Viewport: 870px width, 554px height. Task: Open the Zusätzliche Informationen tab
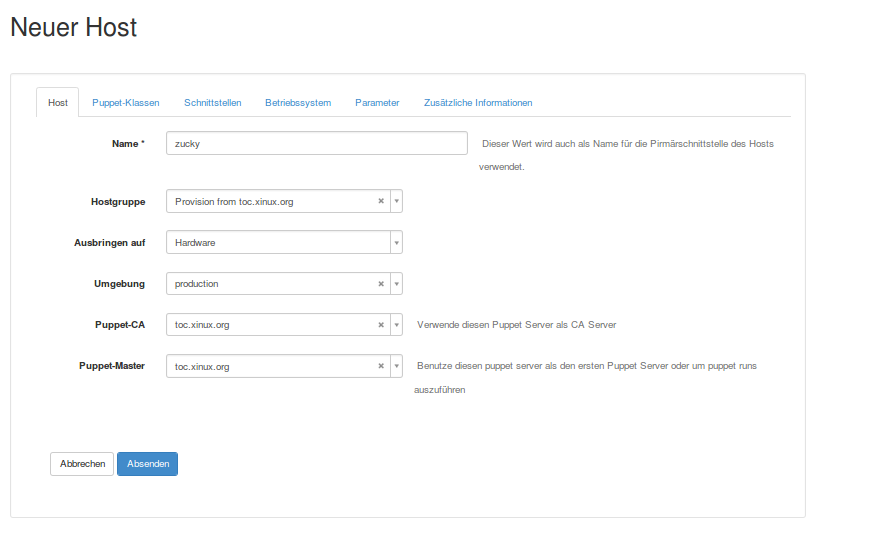tap(478, 103)
